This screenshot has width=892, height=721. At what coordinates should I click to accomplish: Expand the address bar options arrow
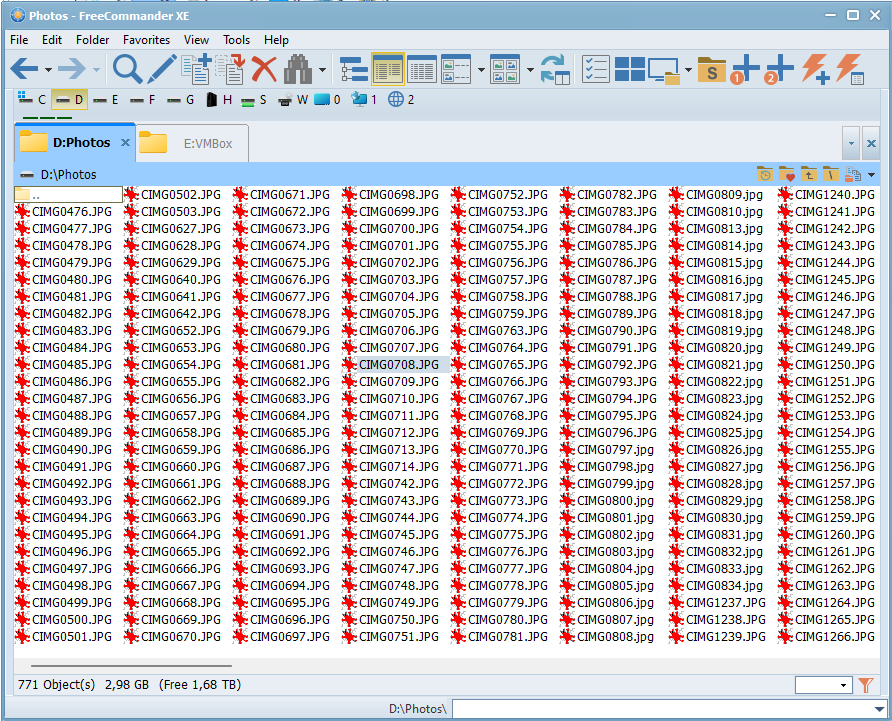[x=872, y=175]
